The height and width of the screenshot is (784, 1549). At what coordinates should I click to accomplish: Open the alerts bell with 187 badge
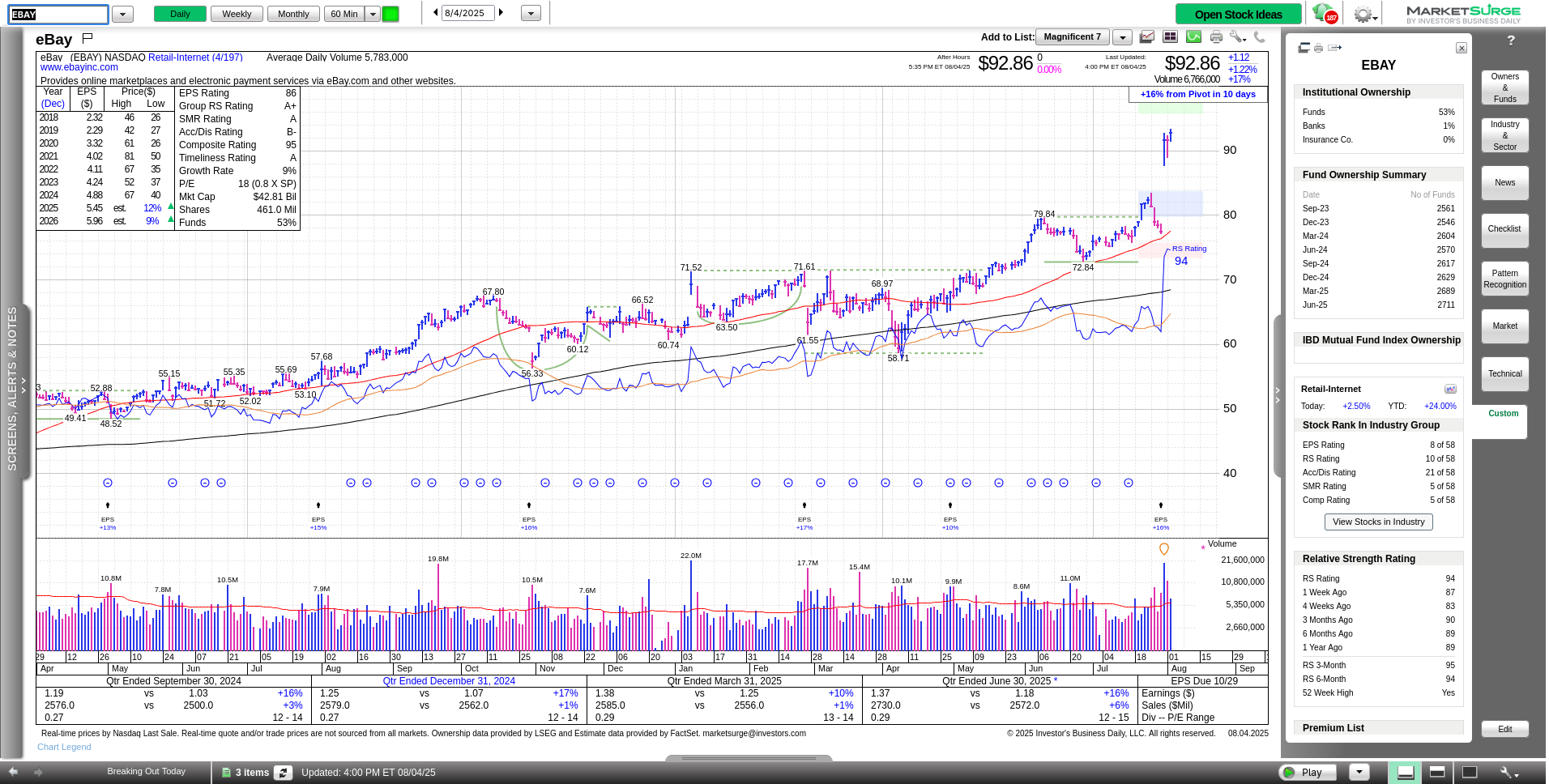pos(1325,14)
